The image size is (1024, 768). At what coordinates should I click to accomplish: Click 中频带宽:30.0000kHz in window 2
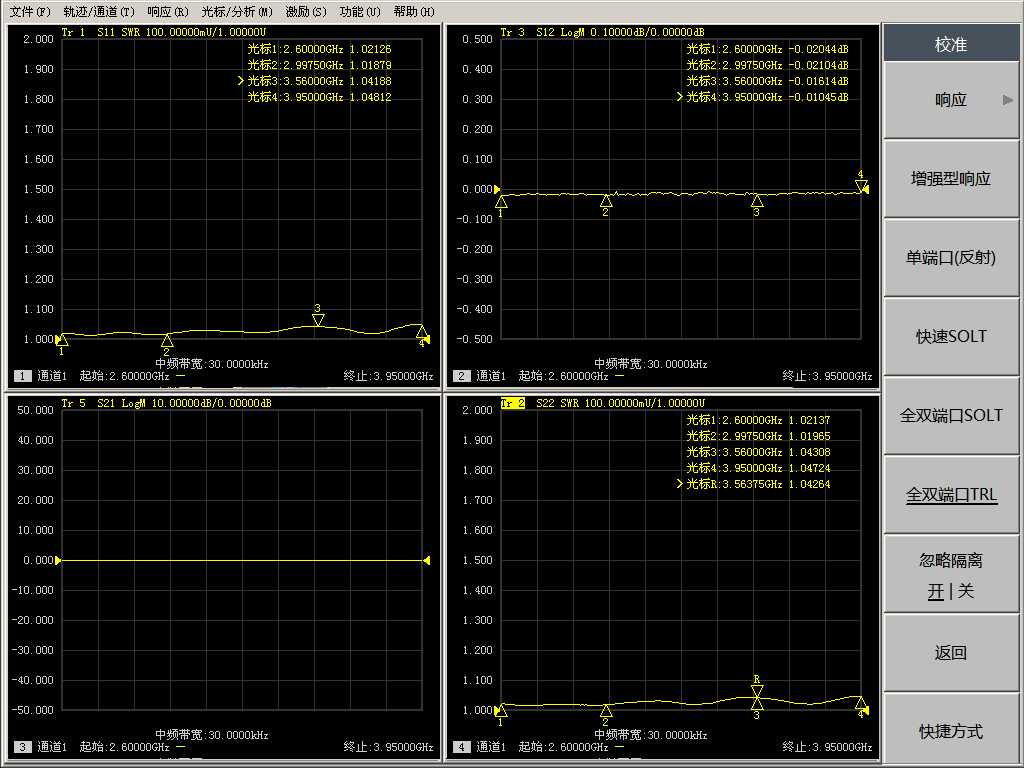[x=651, y=364]
